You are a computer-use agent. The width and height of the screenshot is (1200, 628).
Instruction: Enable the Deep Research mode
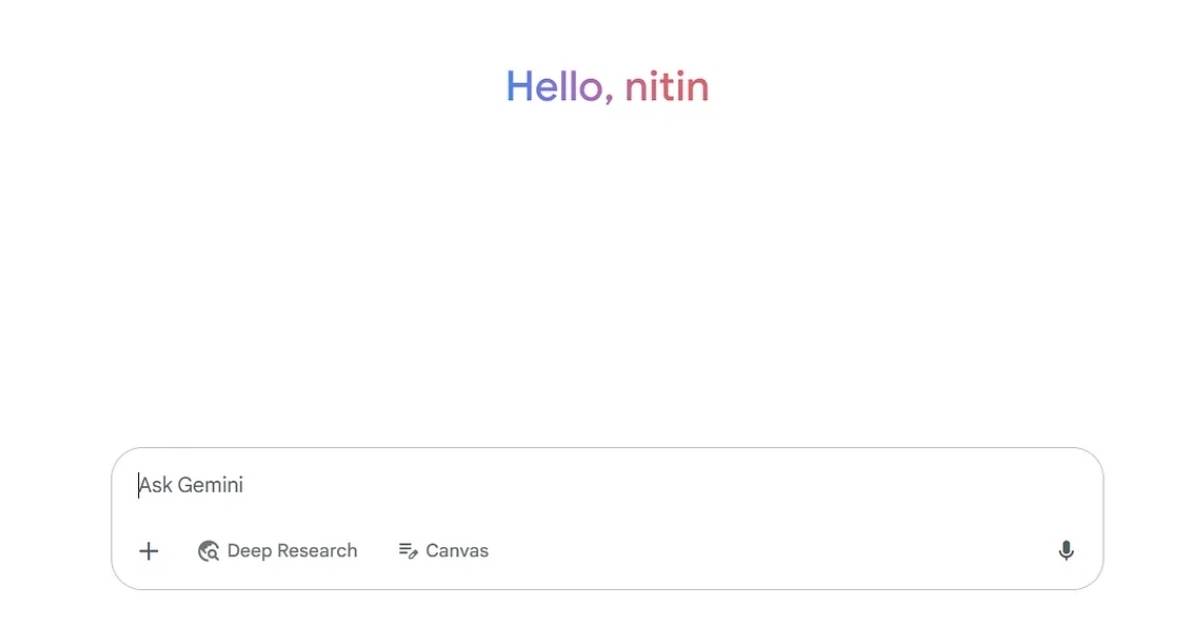tap(278, 551)
